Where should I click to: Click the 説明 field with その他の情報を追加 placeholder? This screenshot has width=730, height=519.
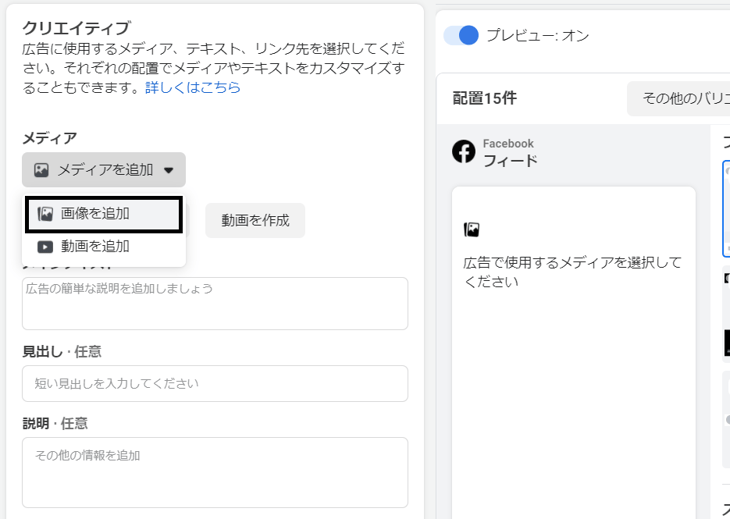pyautogui.click(x=215, y=472)
